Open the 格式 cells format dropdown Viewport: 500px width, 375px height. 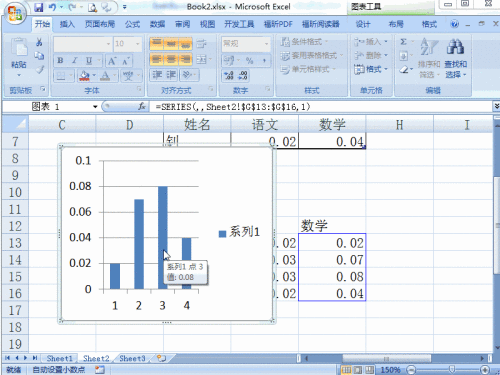[371, 69]
